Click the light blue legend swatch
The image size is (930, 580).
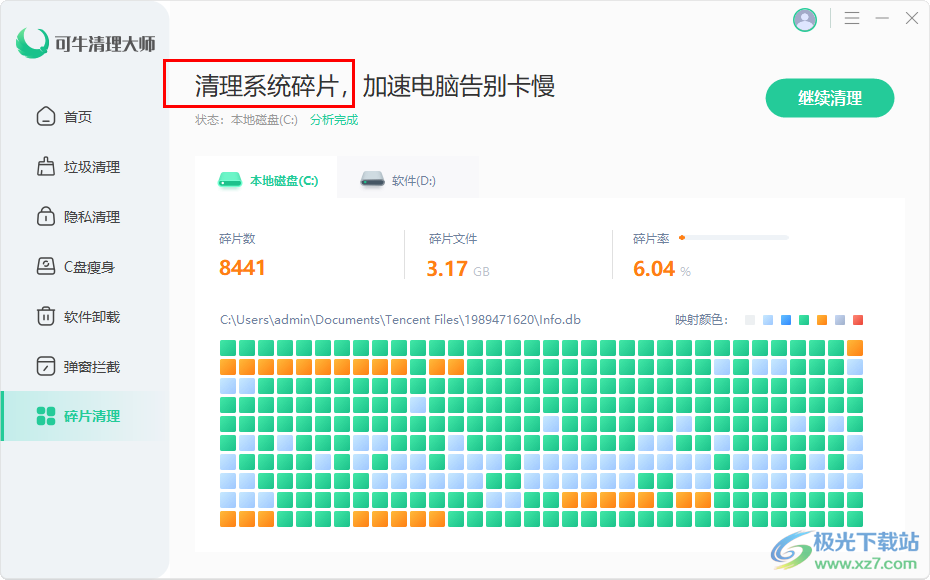[768, 320]
